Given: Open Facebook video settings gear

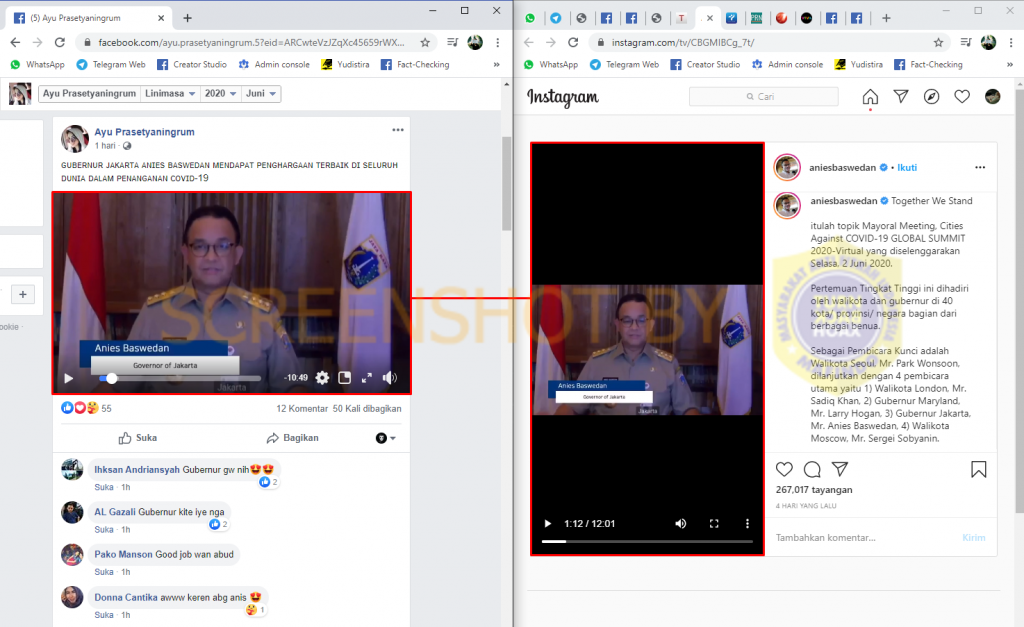Looking at the screenshot, I should [322, 378].
